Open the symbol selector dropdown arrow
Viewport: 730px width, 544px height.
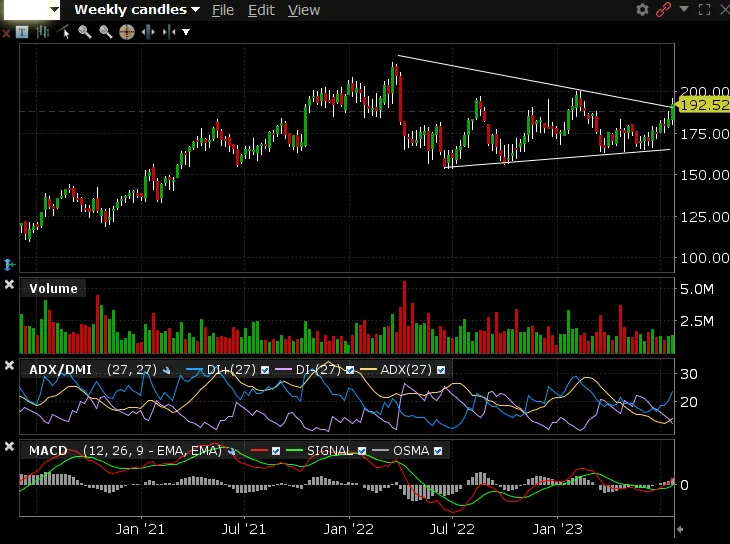click(x=55, y=10)
